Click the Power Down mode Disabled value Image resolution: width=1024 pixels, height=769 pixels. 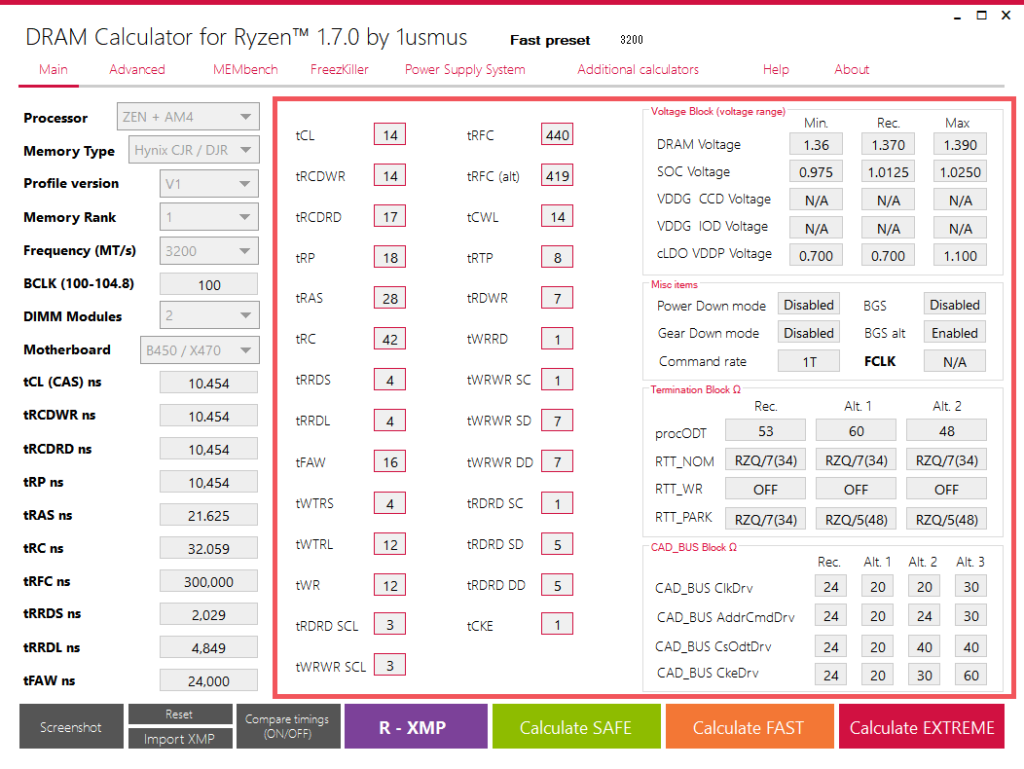[x=808, y=305]
